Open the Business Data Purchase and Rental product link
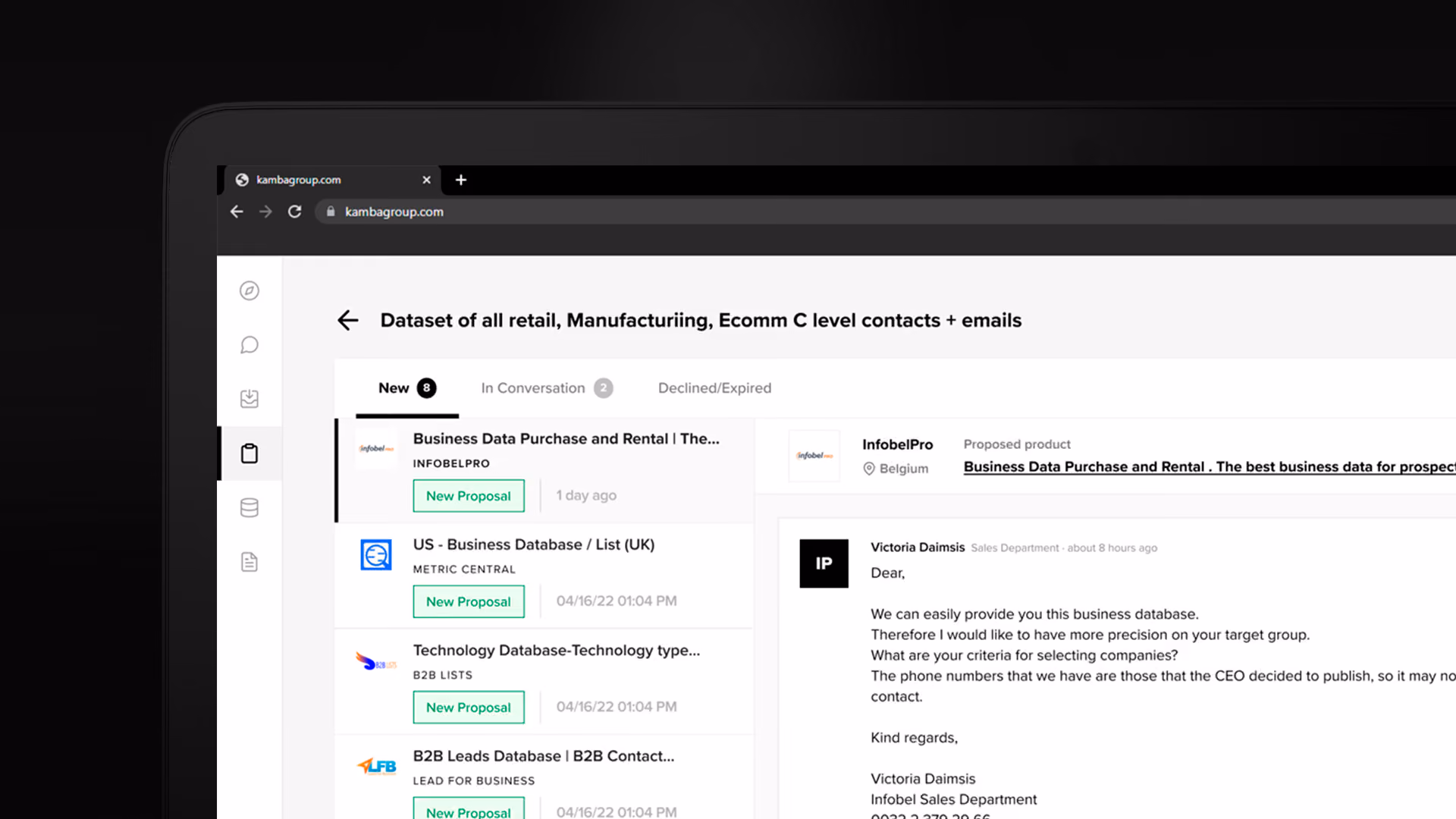 coord(1210,467)
